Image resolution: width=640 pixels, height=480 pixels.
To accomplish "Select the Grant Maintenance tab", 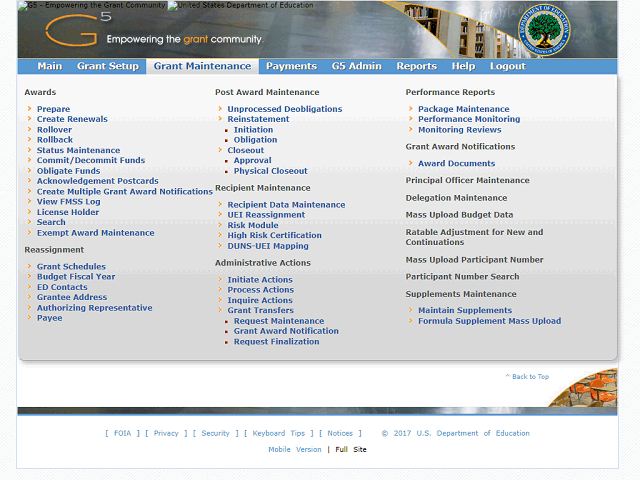I will (202, 66).
